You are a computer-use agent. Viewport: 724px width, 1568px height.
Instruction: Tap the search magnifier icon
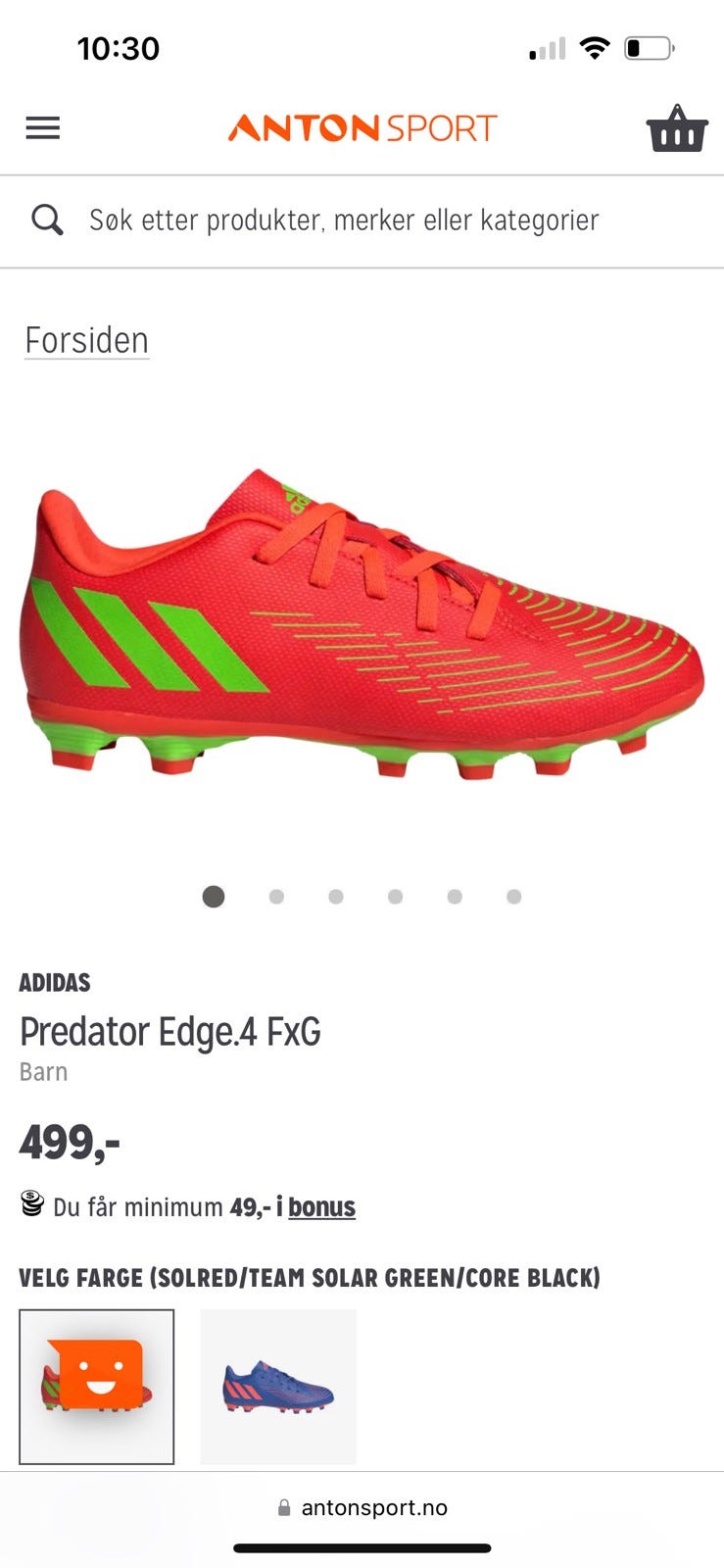(x=47, y=220)
